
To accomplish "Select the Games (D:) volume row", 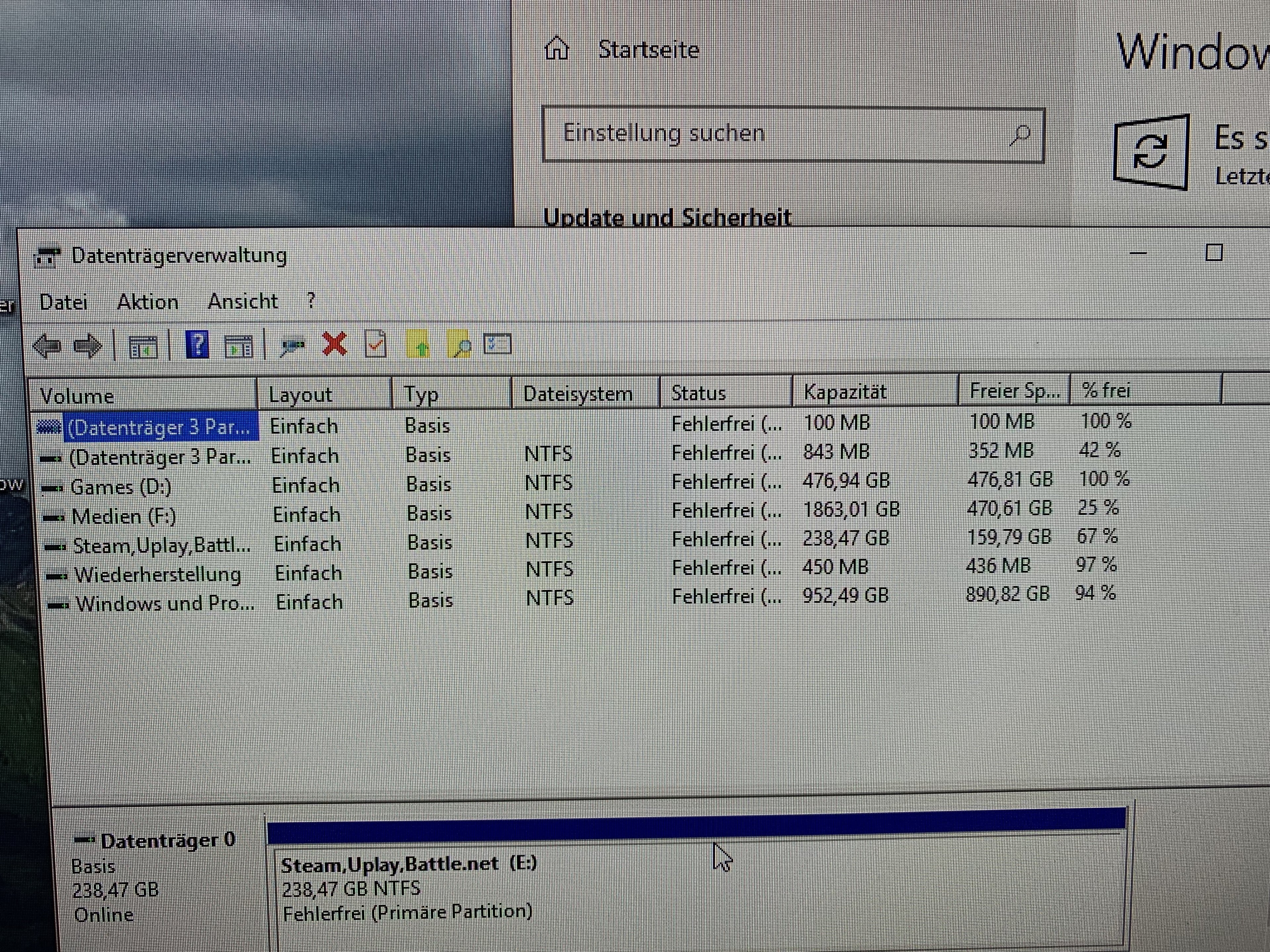I will coord(121,487).
